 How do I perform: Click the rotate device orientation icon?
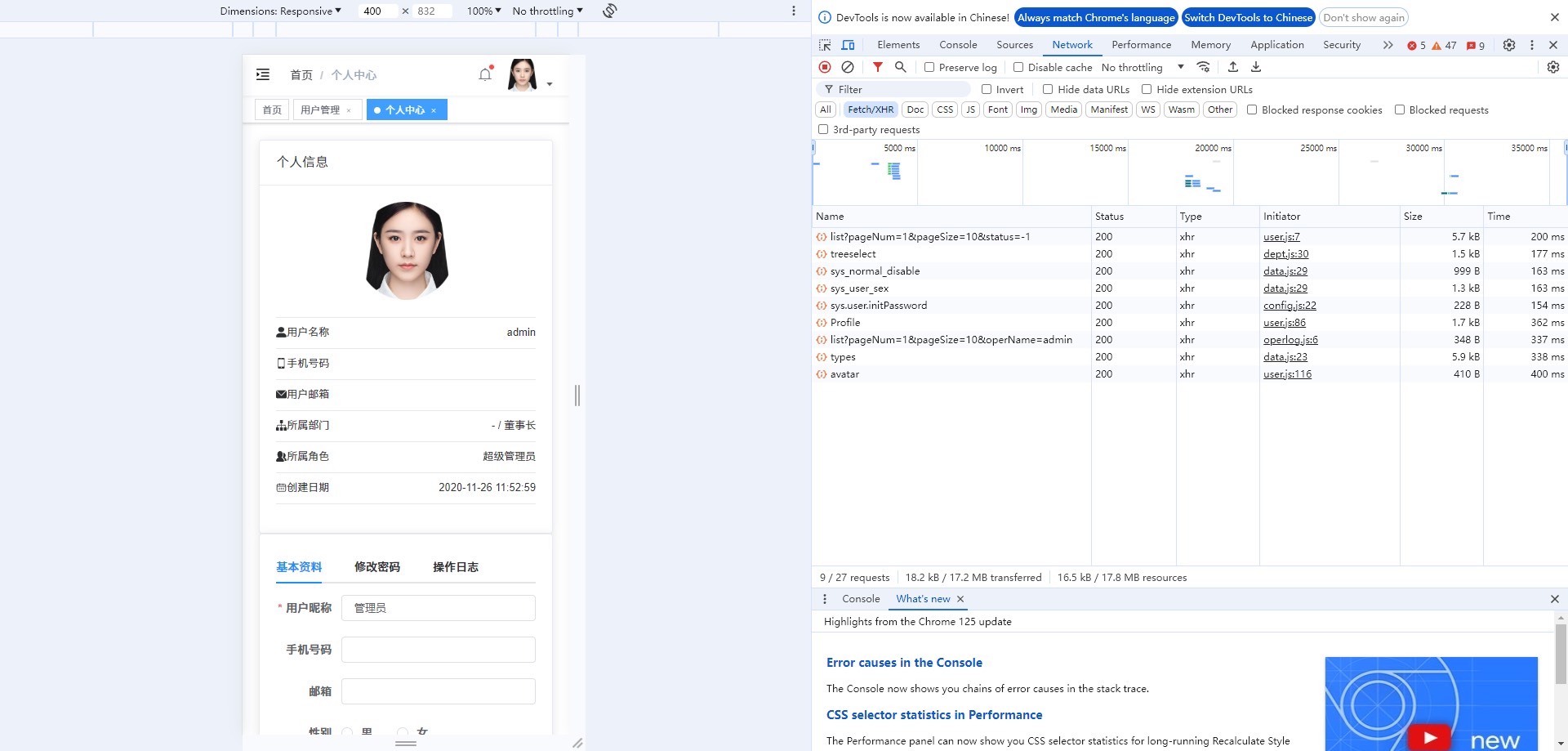(609, 11)
